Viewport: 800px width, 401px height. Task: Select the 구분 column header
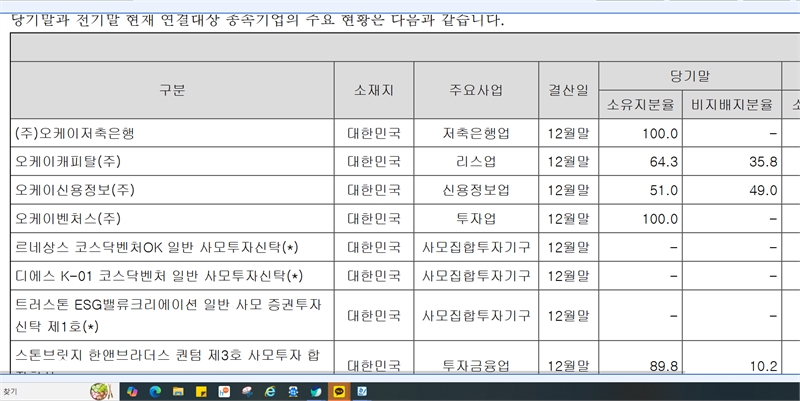tap(172, 89)
